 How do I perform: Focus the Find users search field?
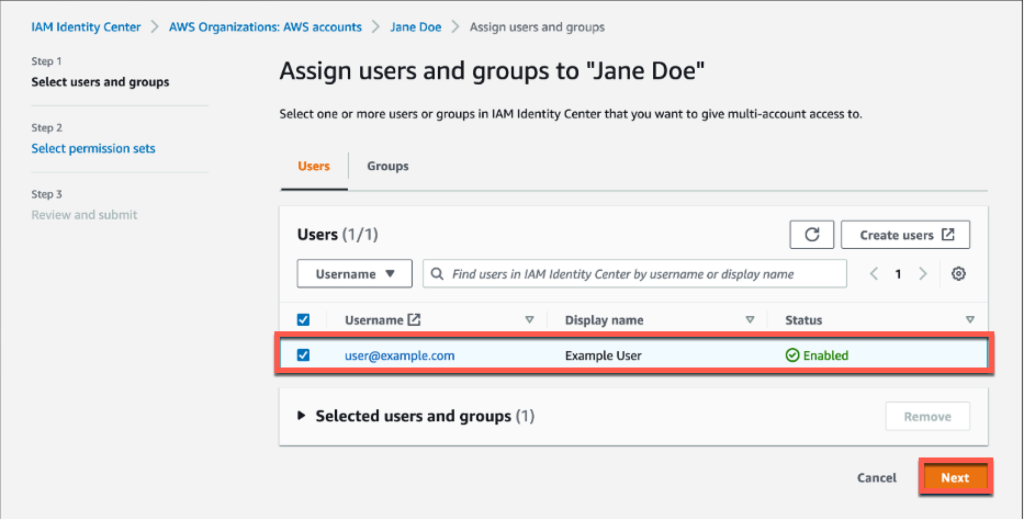point(635,274)
